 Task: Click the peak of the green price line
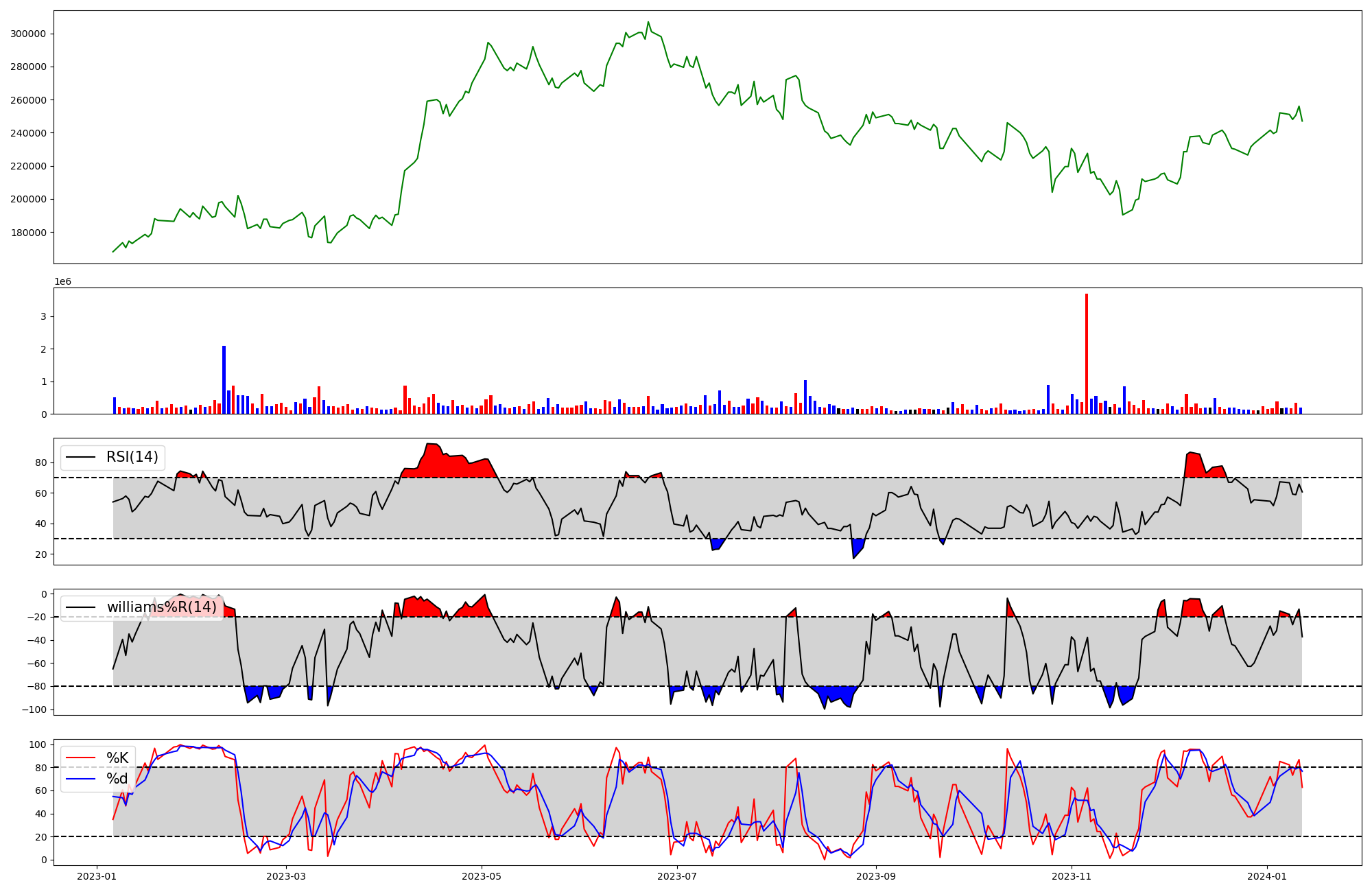648,22
